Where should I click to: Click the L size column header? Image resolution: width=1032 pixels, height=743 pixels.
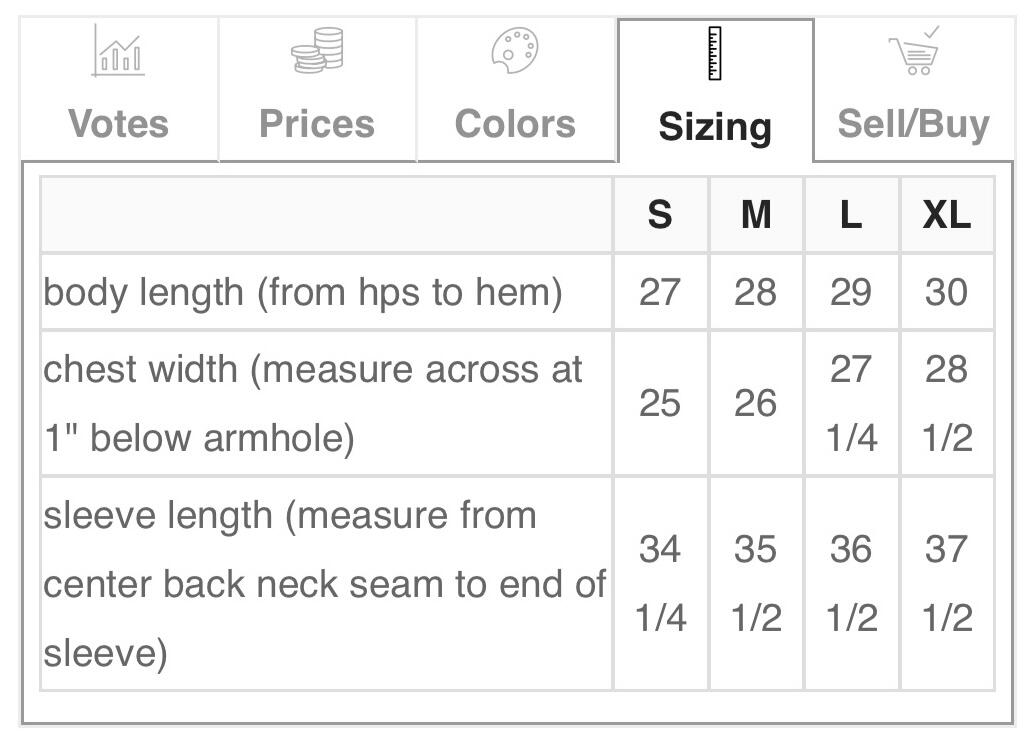851,215
